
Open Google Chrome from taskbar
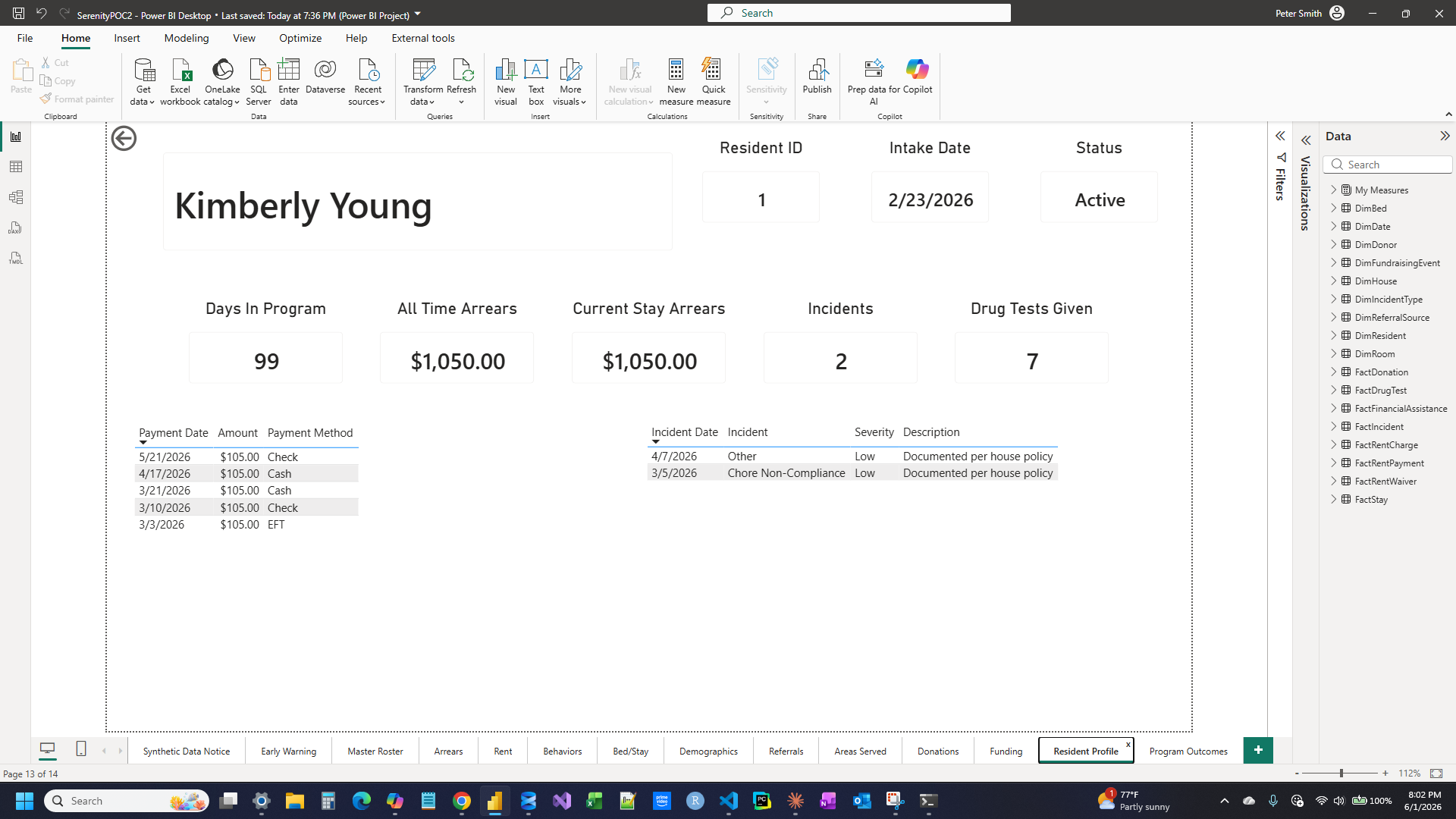[462, 801]
